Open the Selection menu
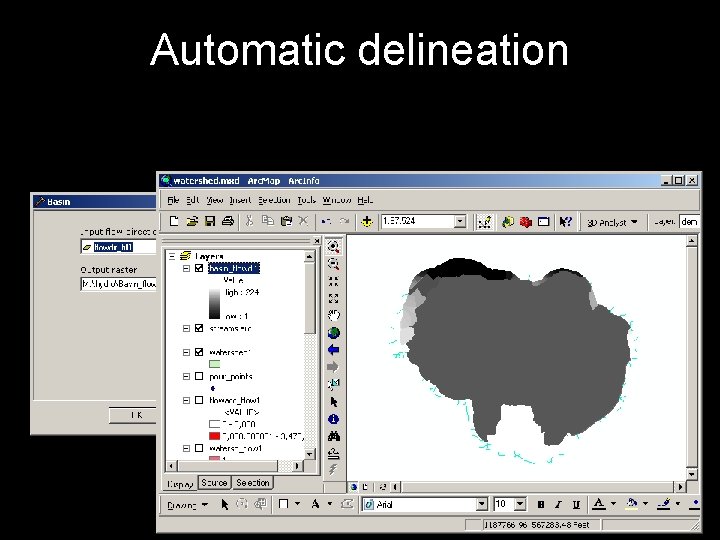Image resolution: width=720 pixels, height=540 pixels. [x=274, y=200]
